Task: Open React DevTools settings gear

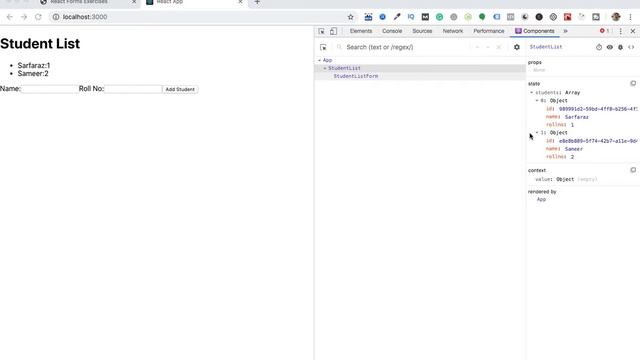Action: 517,47
